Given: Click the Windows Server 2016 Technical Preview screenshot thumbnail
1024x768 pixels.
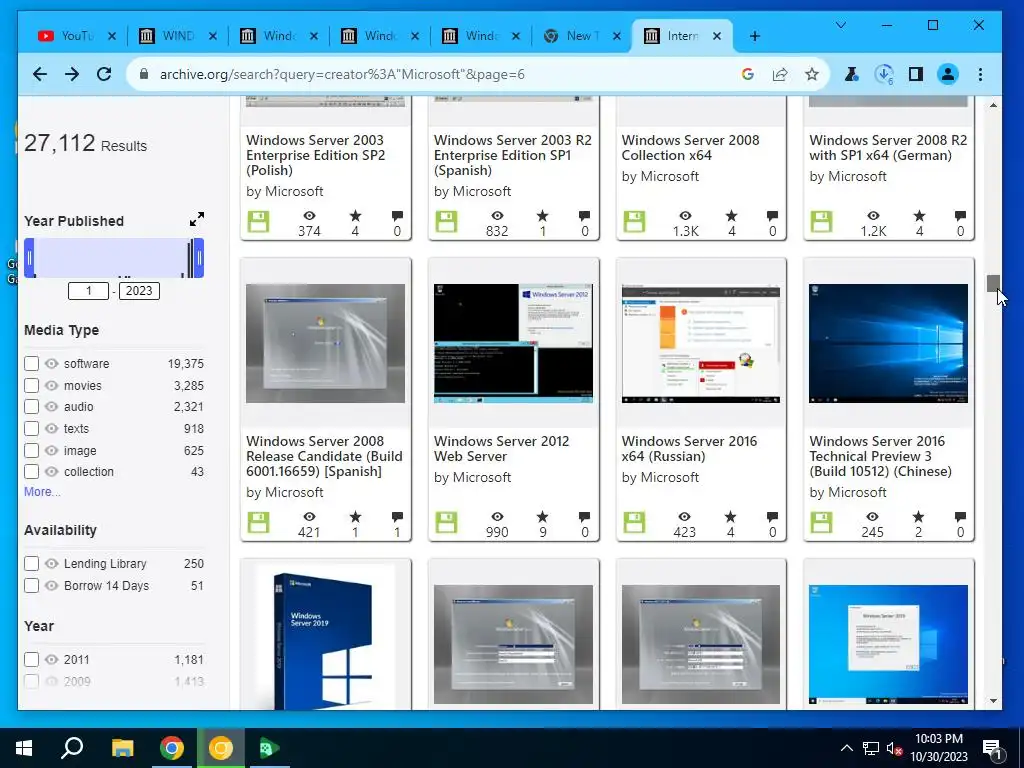Looking at the screenshot, I should 888,344.
